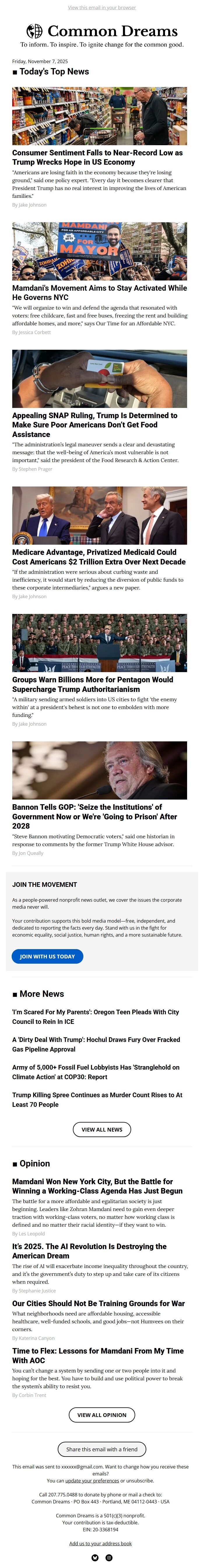Open the AI Revolution opinion piece
This screenshot has height=1568, width=204.
[89, 1250]
